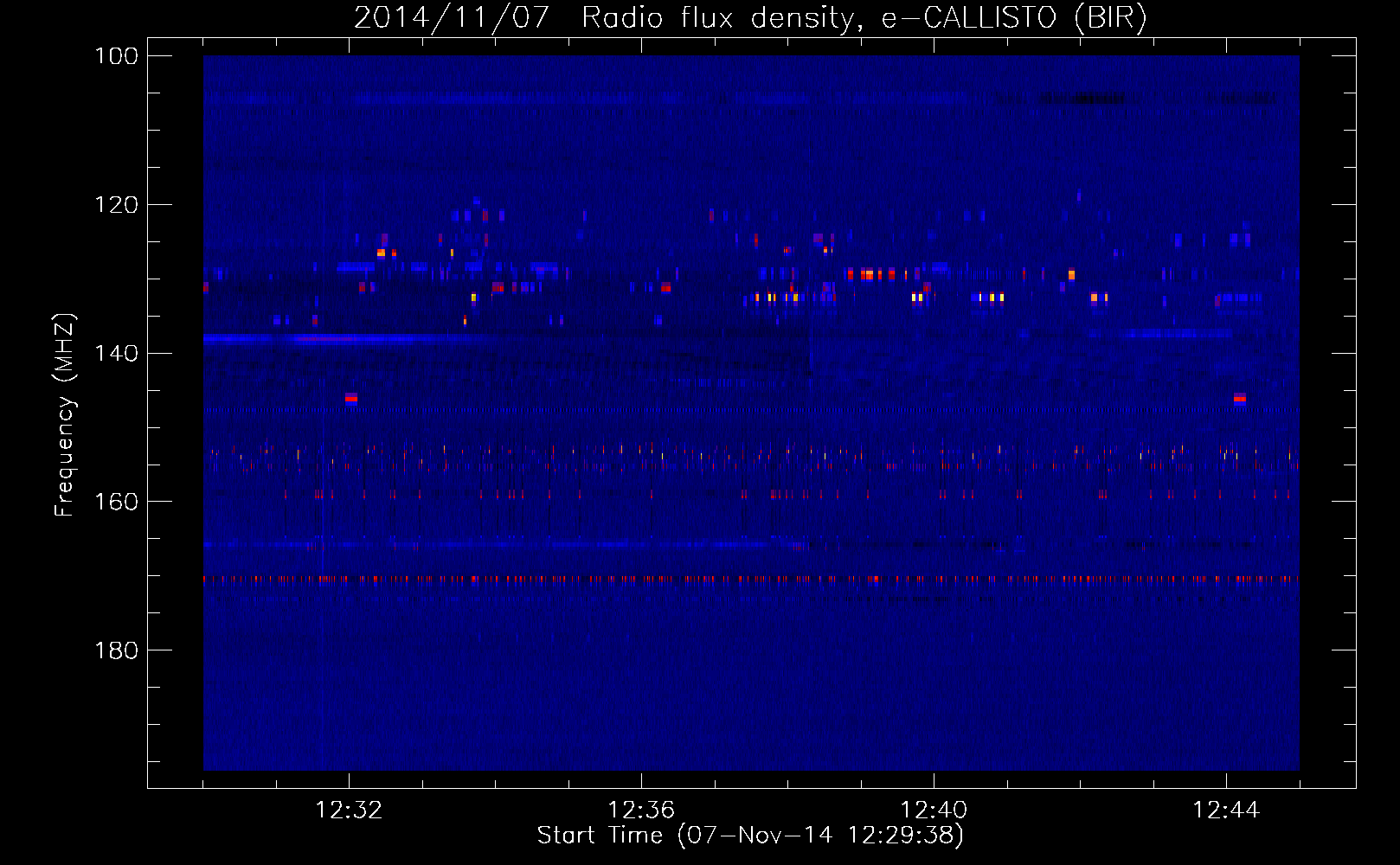
Task: Click the '140' frequency tick label
Action: pyautogui.click(x=117, y=353)
